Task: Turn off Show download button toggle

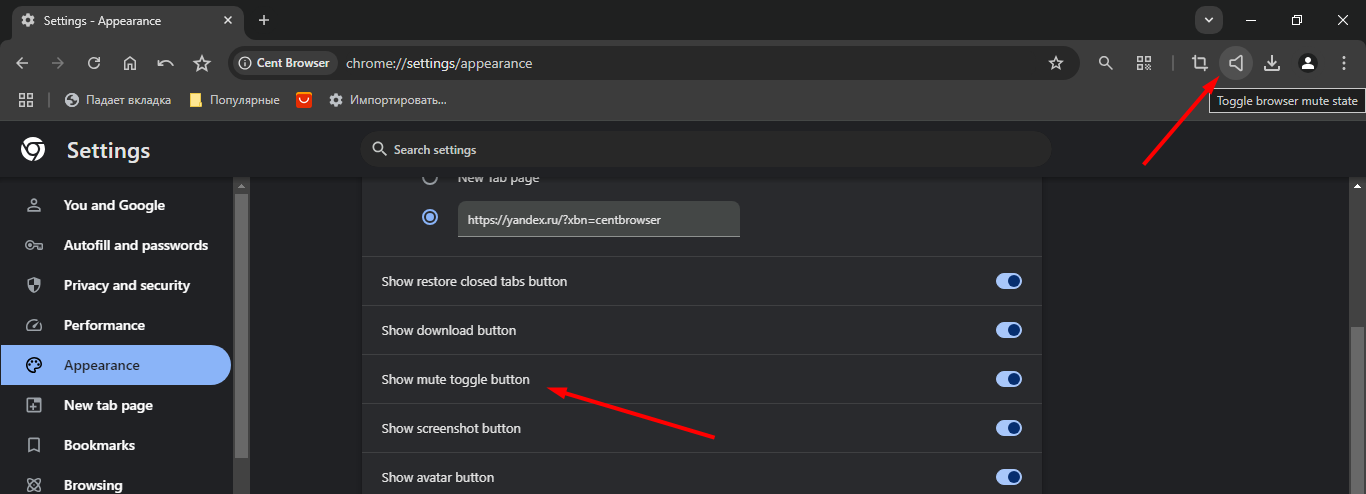Action: [1009, 330]
